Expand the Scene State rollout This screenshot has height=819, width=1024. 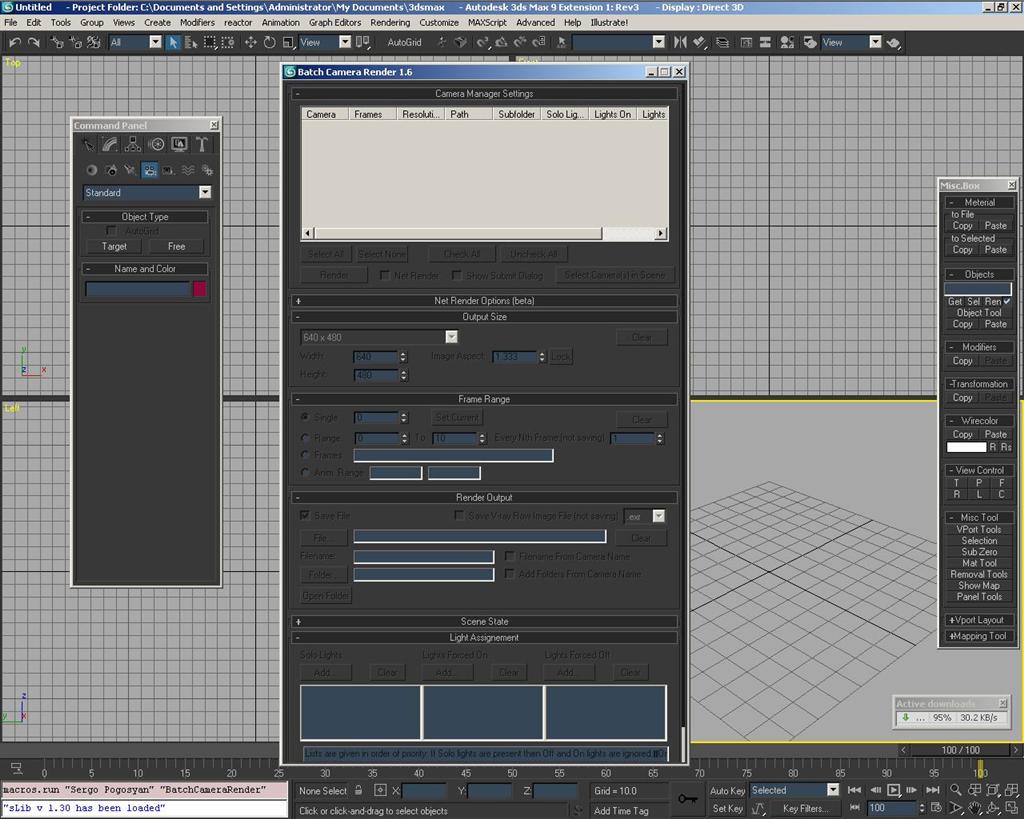coord(484,621)
